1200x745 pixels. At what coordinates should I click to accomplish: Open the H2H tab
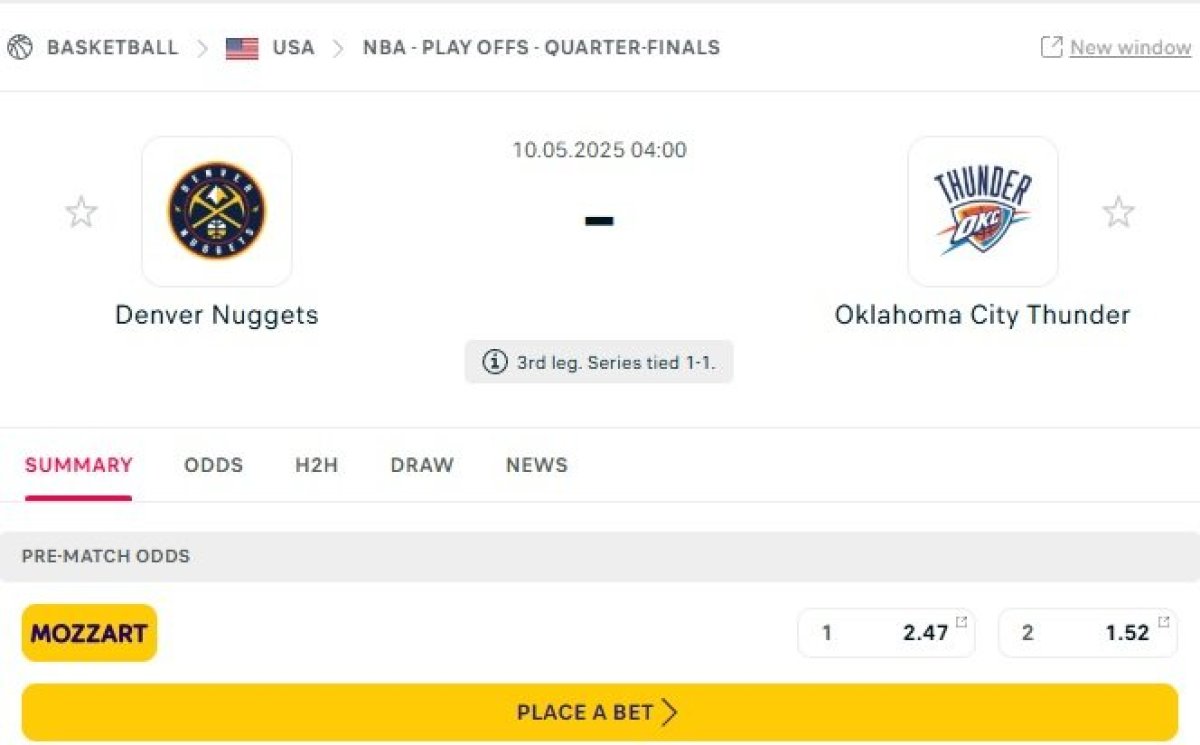(316, 465)
